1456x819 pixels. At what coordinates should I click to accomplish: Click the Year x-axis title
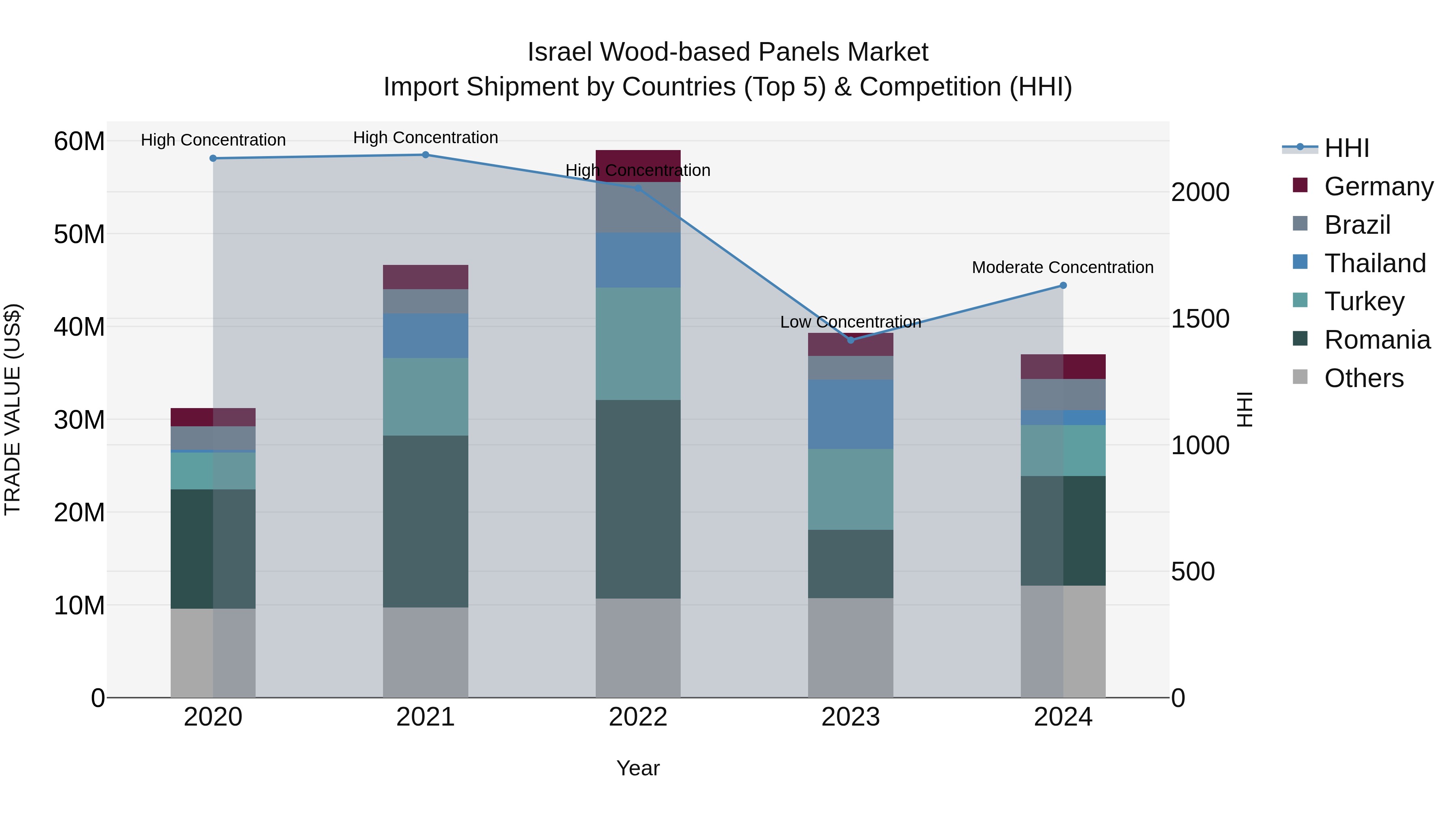tap(638, 768)
